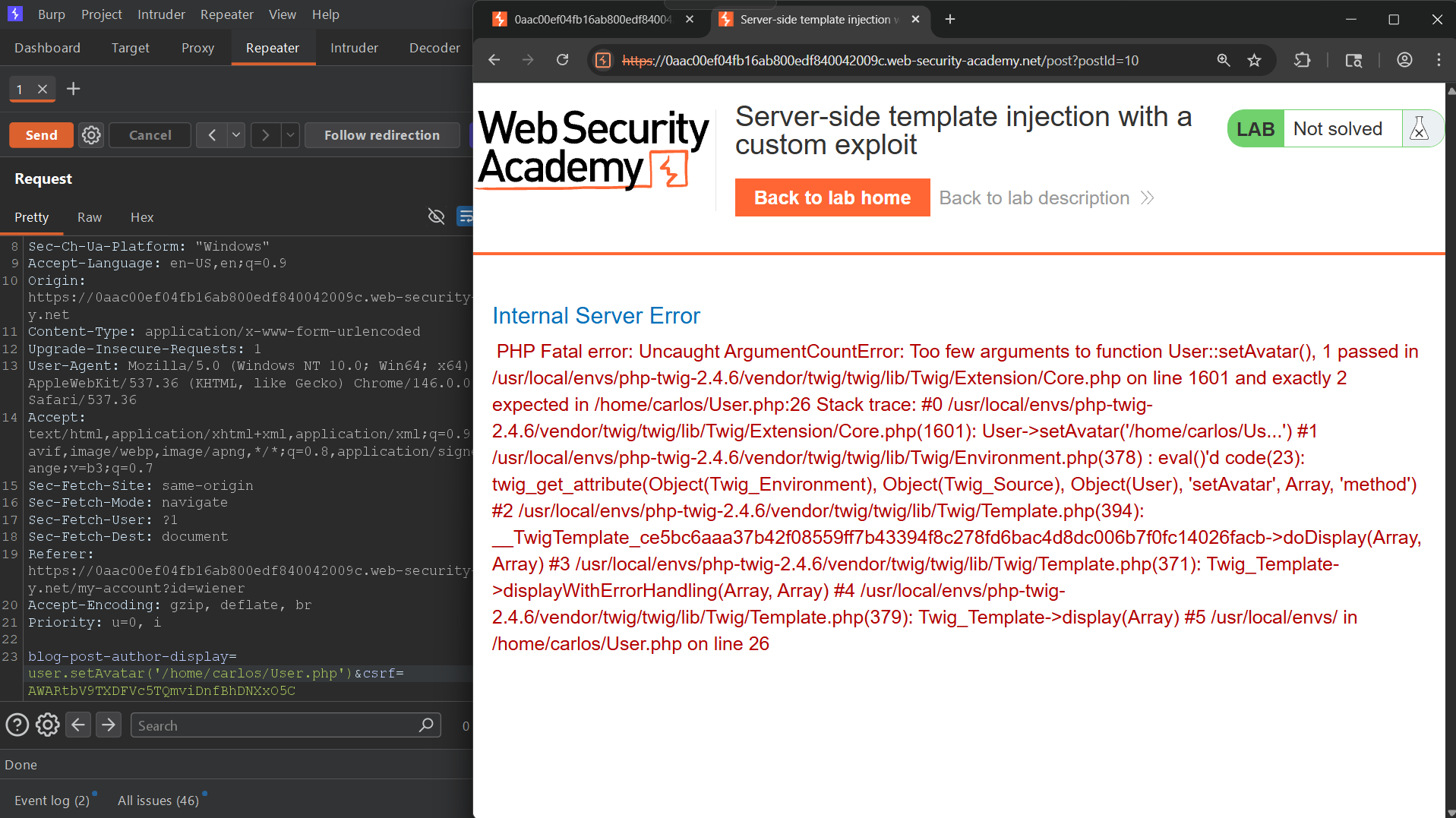
Task: Open the Repeater send settings gear
Action: pos(91,135)
